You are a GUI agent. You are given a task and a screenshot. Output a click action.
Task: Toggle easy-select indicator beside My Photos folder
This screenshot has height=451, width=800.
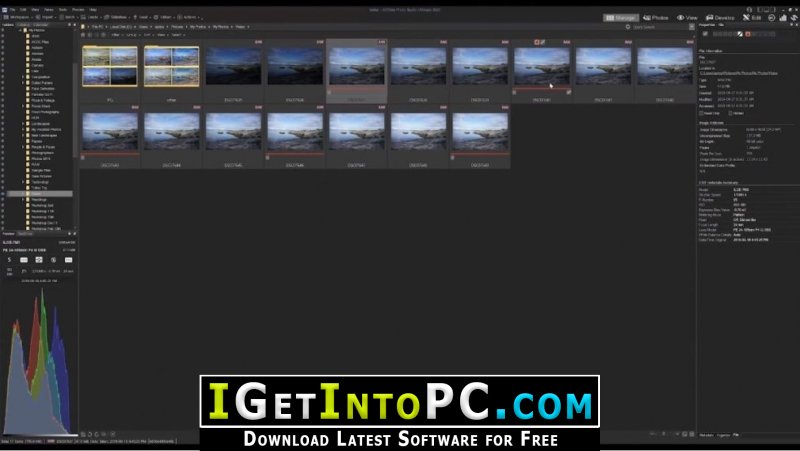click(x=3, y=30)
